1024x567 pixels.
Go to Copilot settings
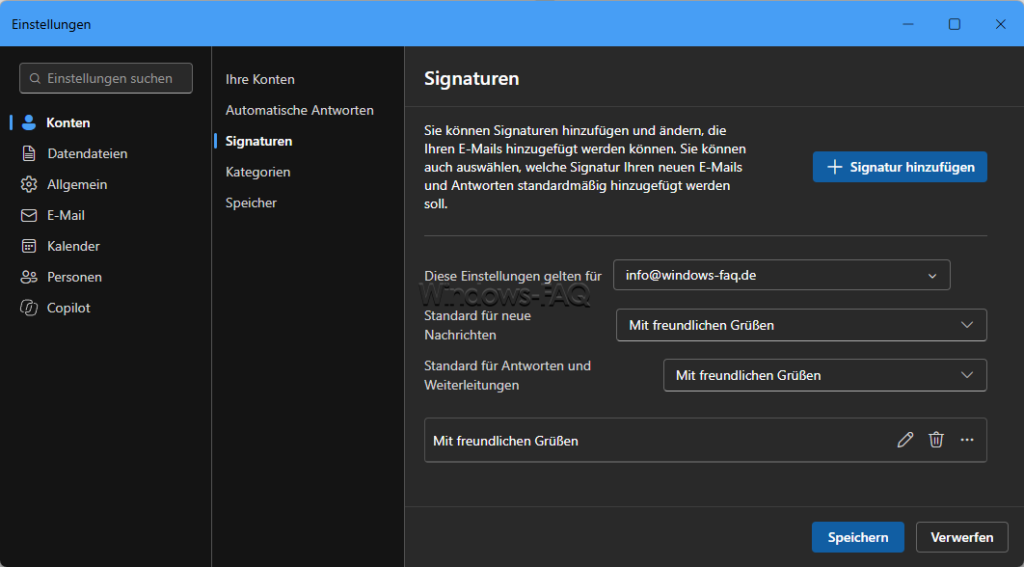69,308
